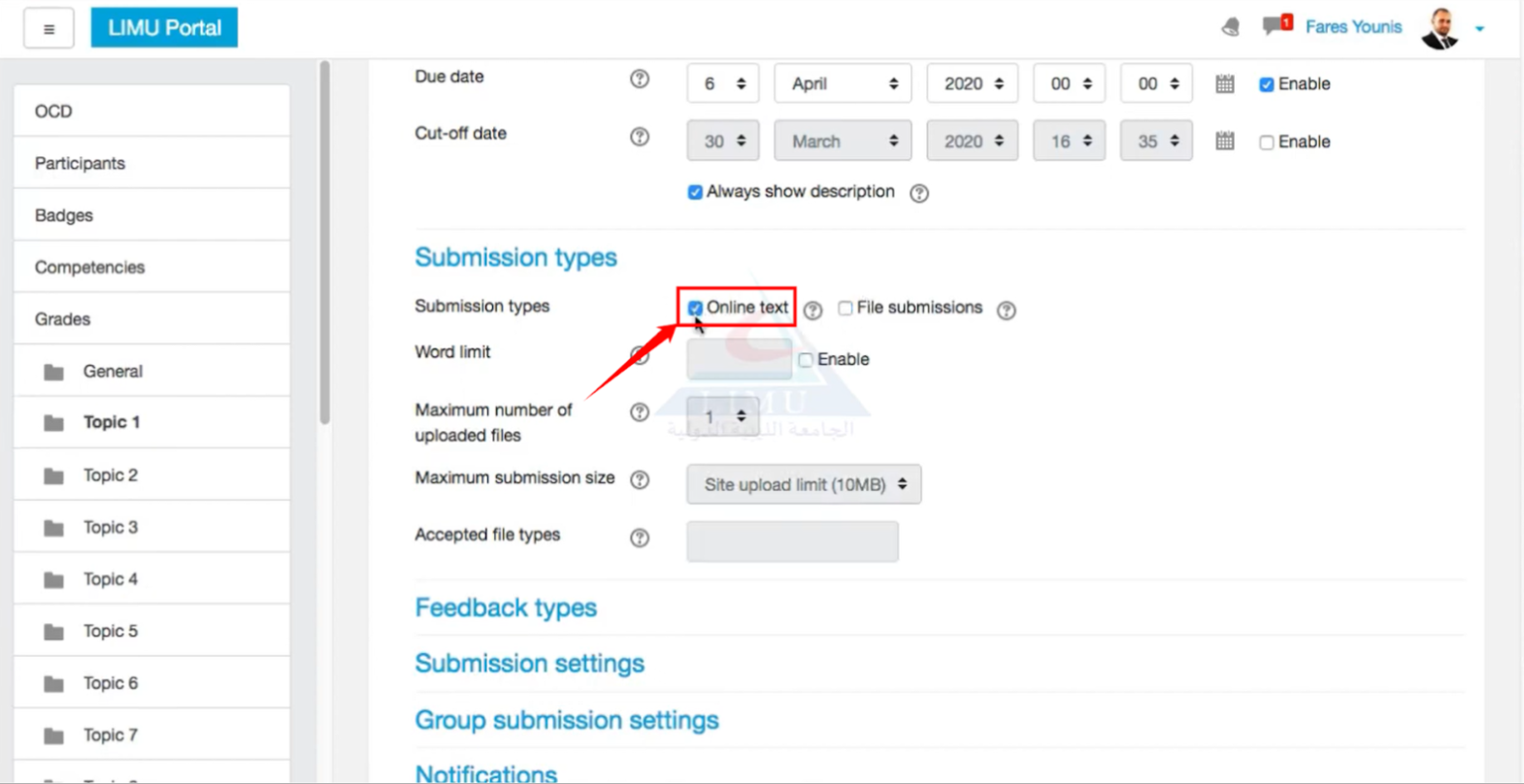The height and width of the screenshot is (784, 1524).
Task: Open the Due date calendar picker
Action: (1225, 84)
